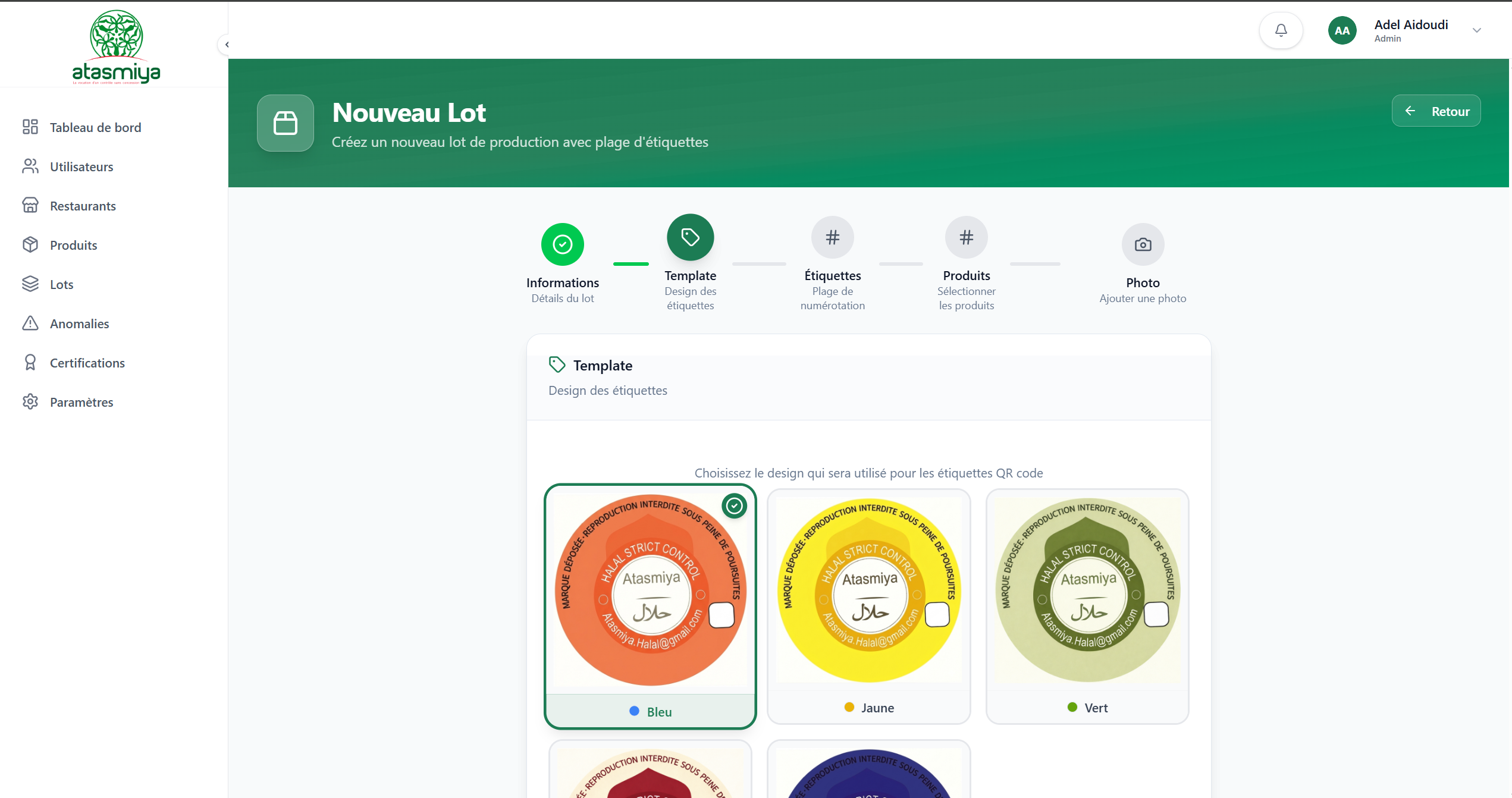Click the Photo step camera icon
Screen dimensions: 1512x798
(x=1142, y=244)
